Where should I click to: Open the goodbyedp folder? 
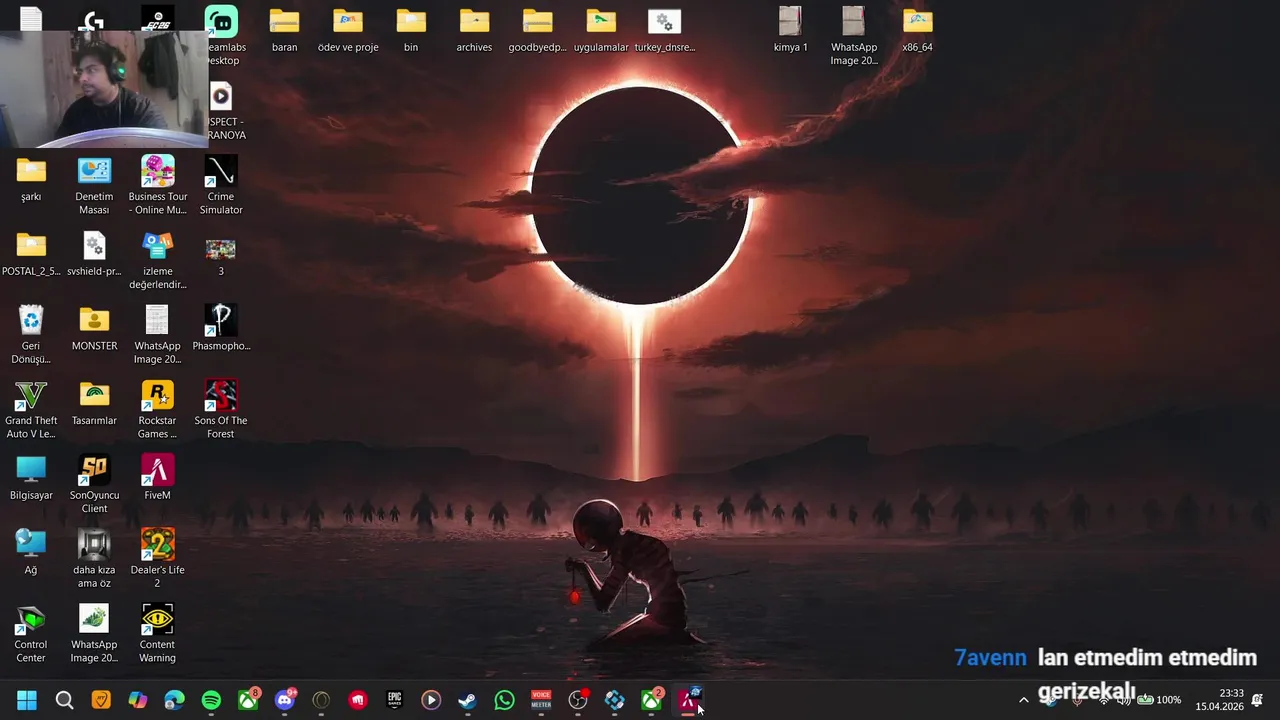[537, 30]
